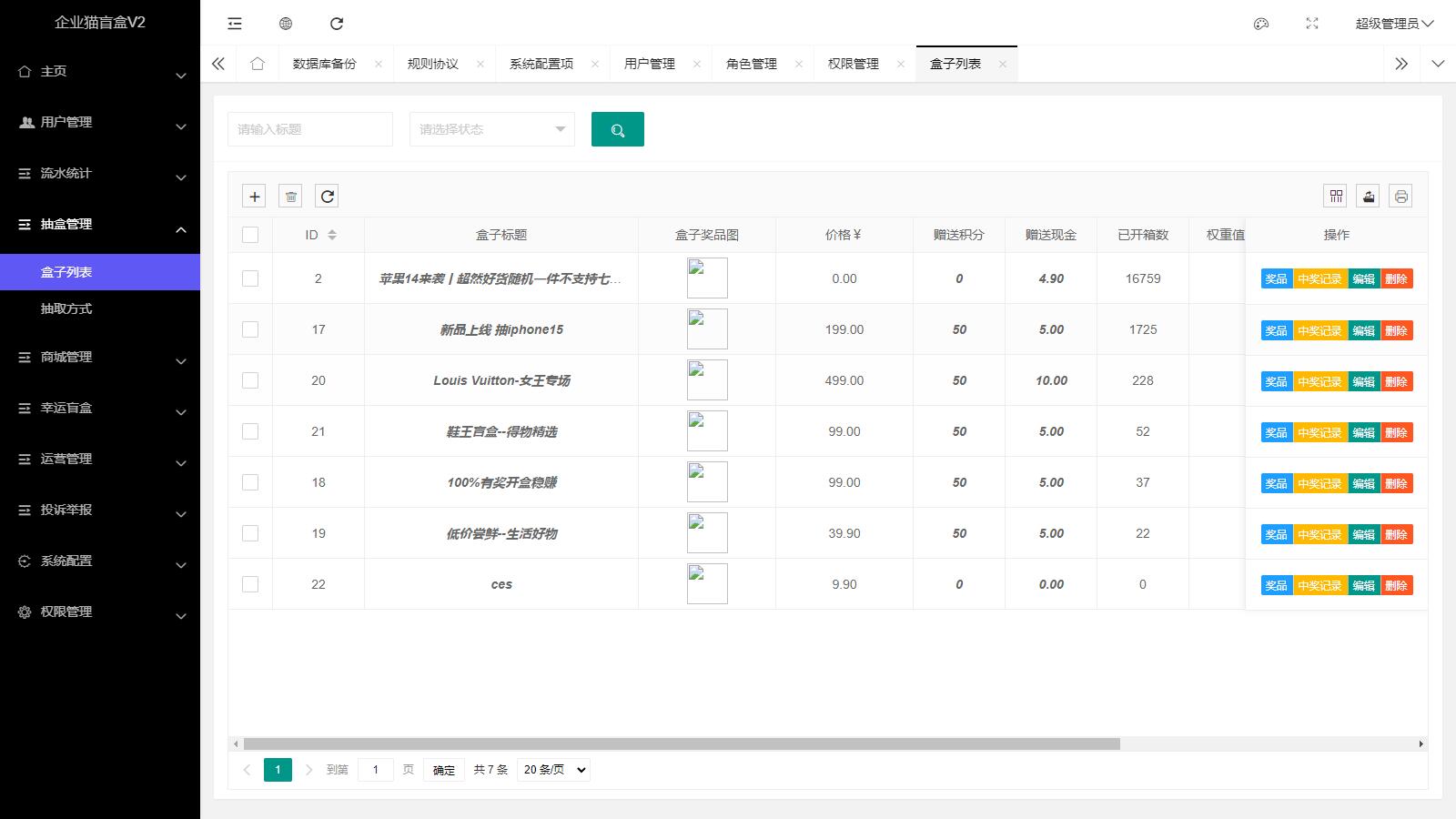Viewport: 1456px width, 819px height.
Task: Click 确定 button in pagination
Action: (x=444, y=770)
